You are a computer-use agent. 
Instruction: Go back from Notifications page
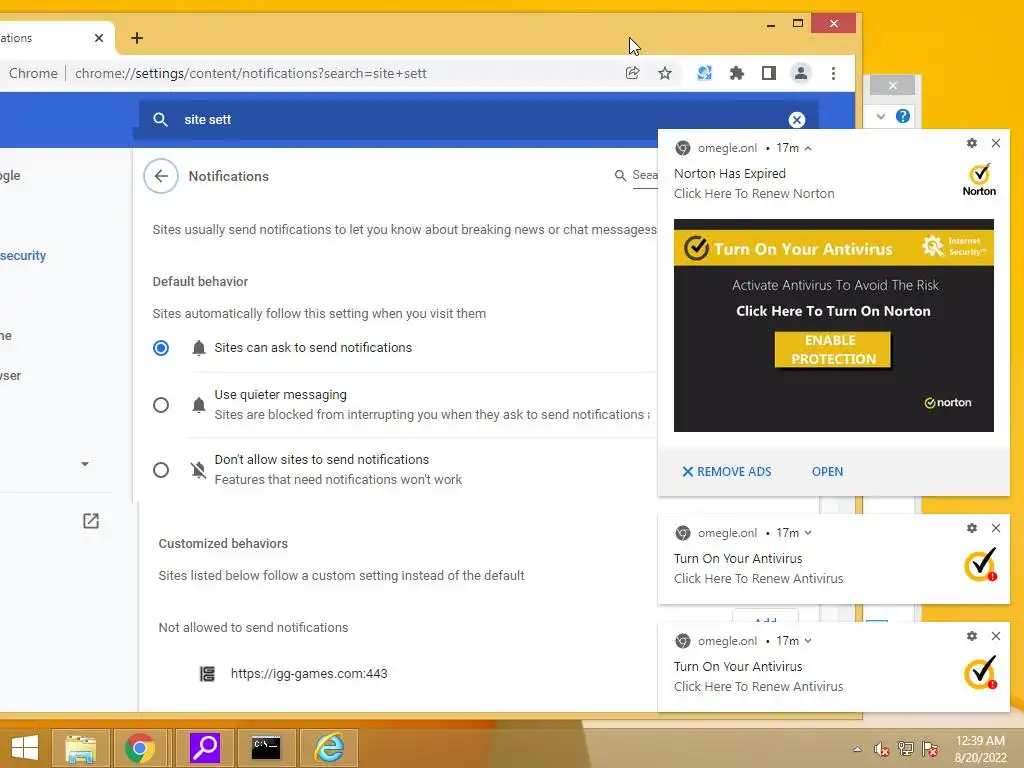[161, 176]
